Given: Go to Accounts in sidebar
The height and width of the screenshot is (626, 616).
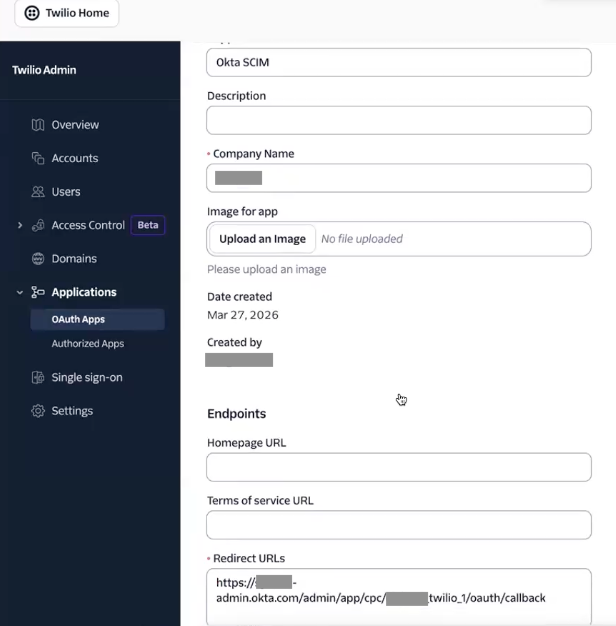Looking at the screenshot, I should (75, 158).
